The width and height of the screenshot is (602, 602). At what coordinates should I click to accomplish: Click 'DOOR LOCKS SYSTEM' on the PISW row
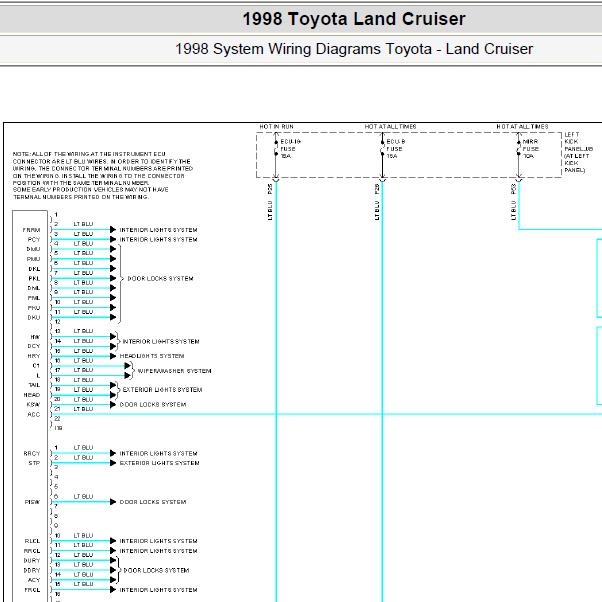[x=153, y=502]
